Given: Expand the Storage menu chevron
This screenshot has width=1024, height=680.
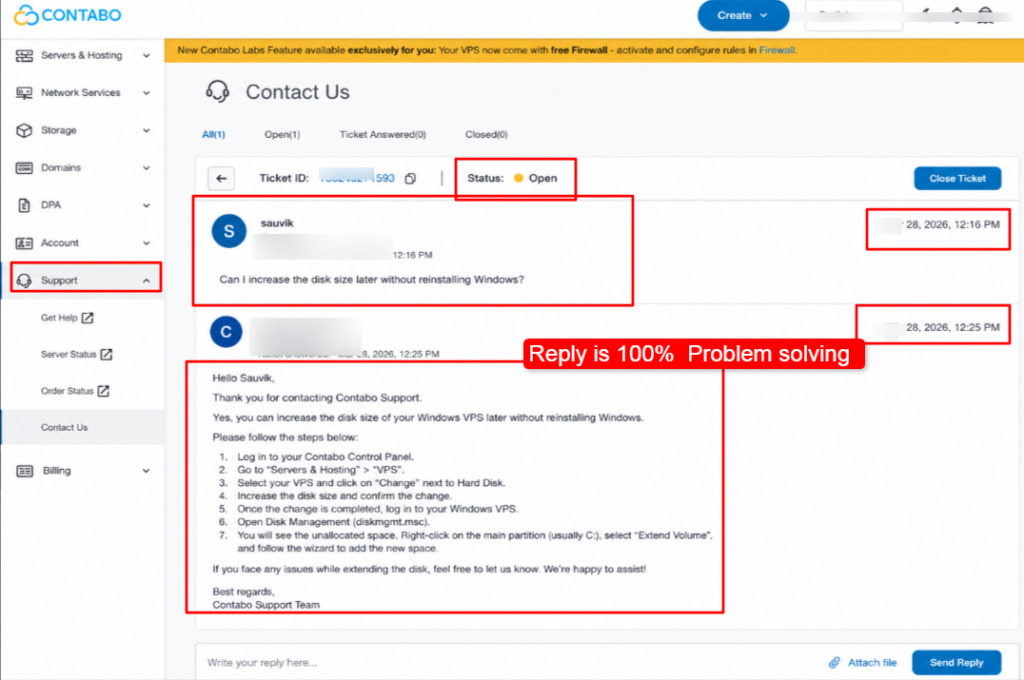Looking at the screenshot, I should tap(146, 131).
